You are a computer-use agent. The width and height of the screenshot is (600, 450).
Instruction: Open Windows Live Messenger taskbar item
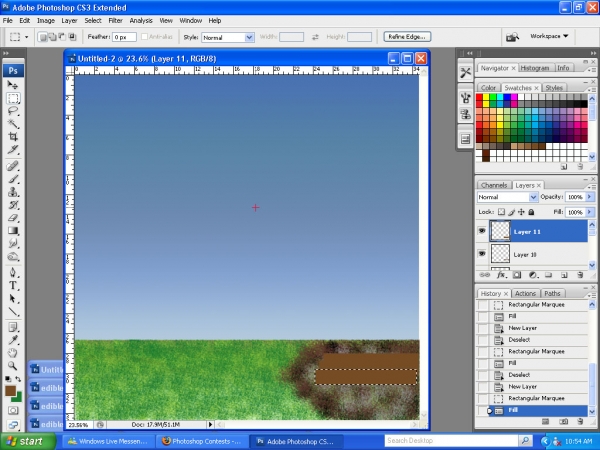coord(109,441)
